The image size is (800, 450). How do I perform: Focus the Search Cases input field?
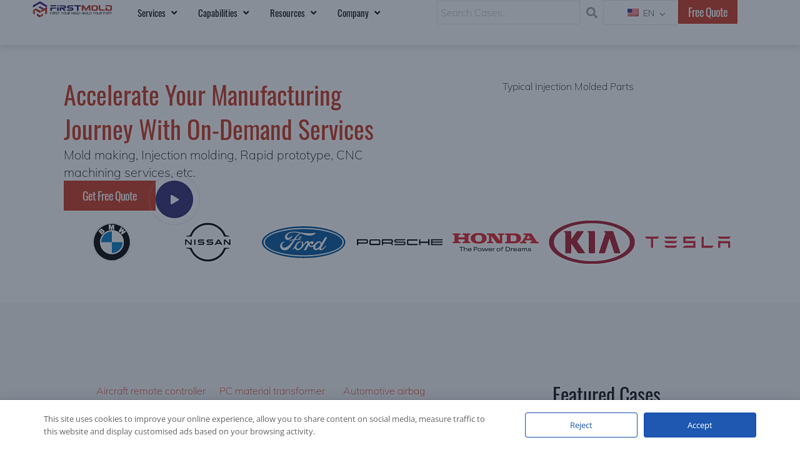(x=508, y=12)
